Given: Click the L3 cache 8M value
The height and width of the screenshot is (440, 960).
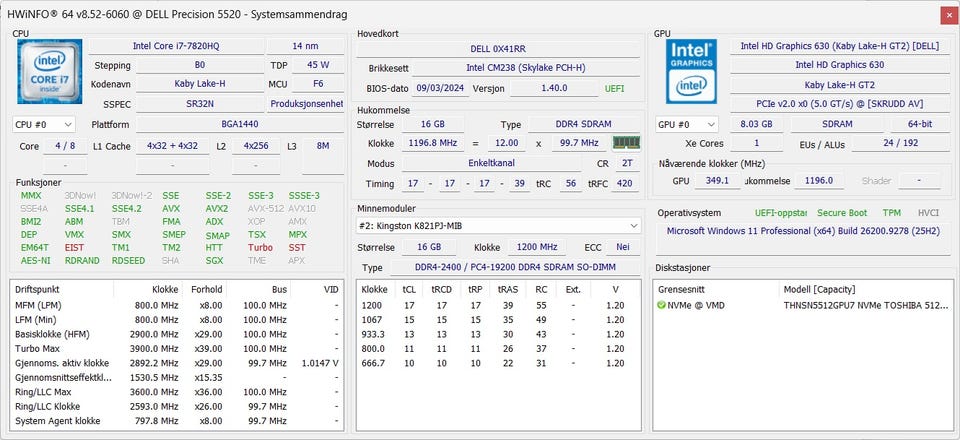Looking at the screenshot, I should click(x=323, y=146).
